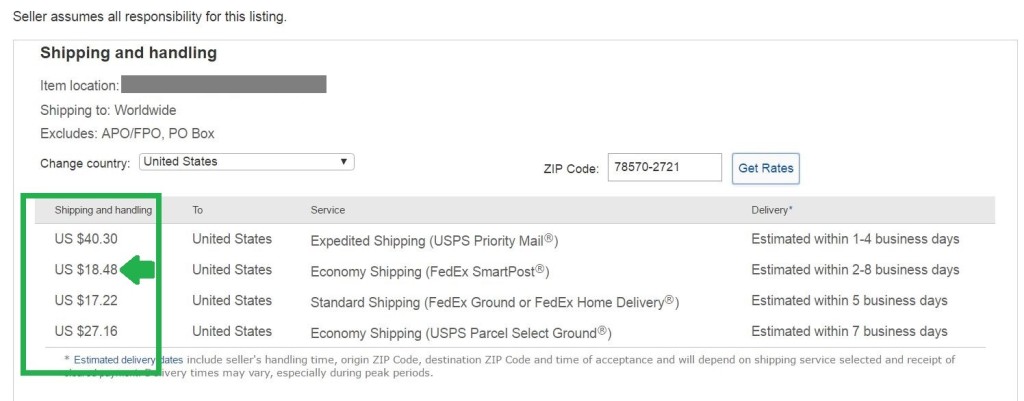
Task: Click the ZIP Code input field
Action: coord(664,167)
